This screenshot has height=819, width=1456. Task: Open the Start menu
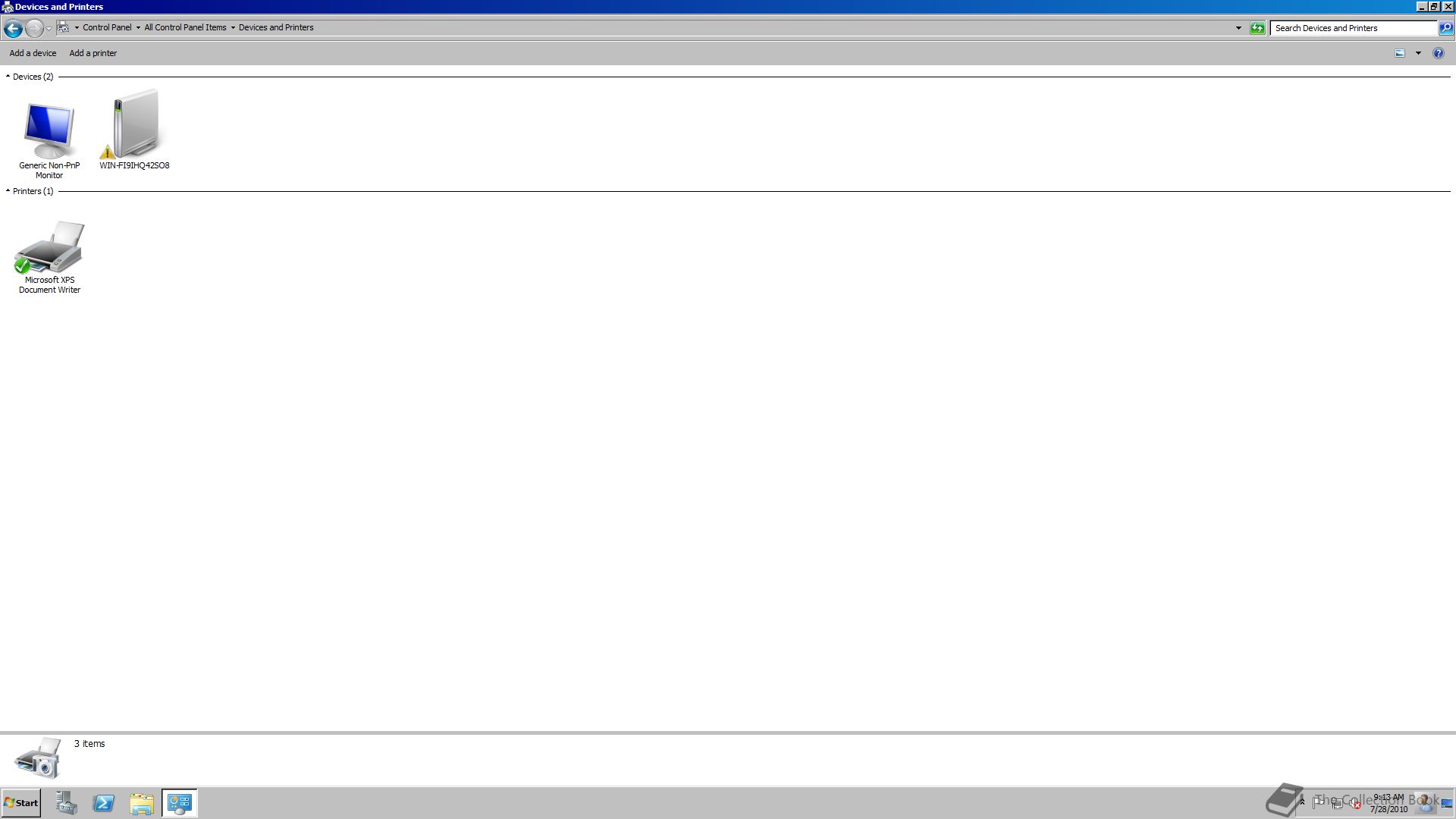(x=21, y=803)
